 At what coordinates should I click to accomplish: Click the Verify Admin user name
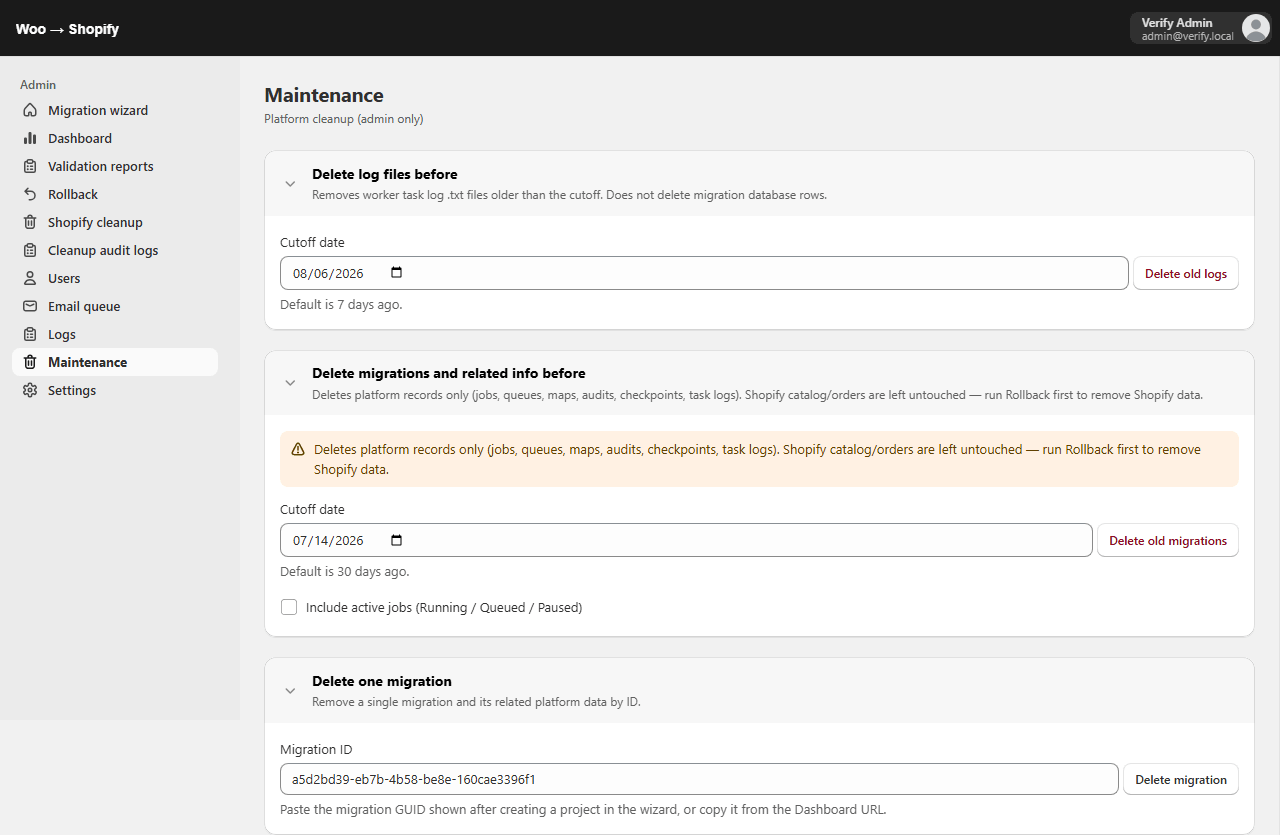tap(1177, 22)
